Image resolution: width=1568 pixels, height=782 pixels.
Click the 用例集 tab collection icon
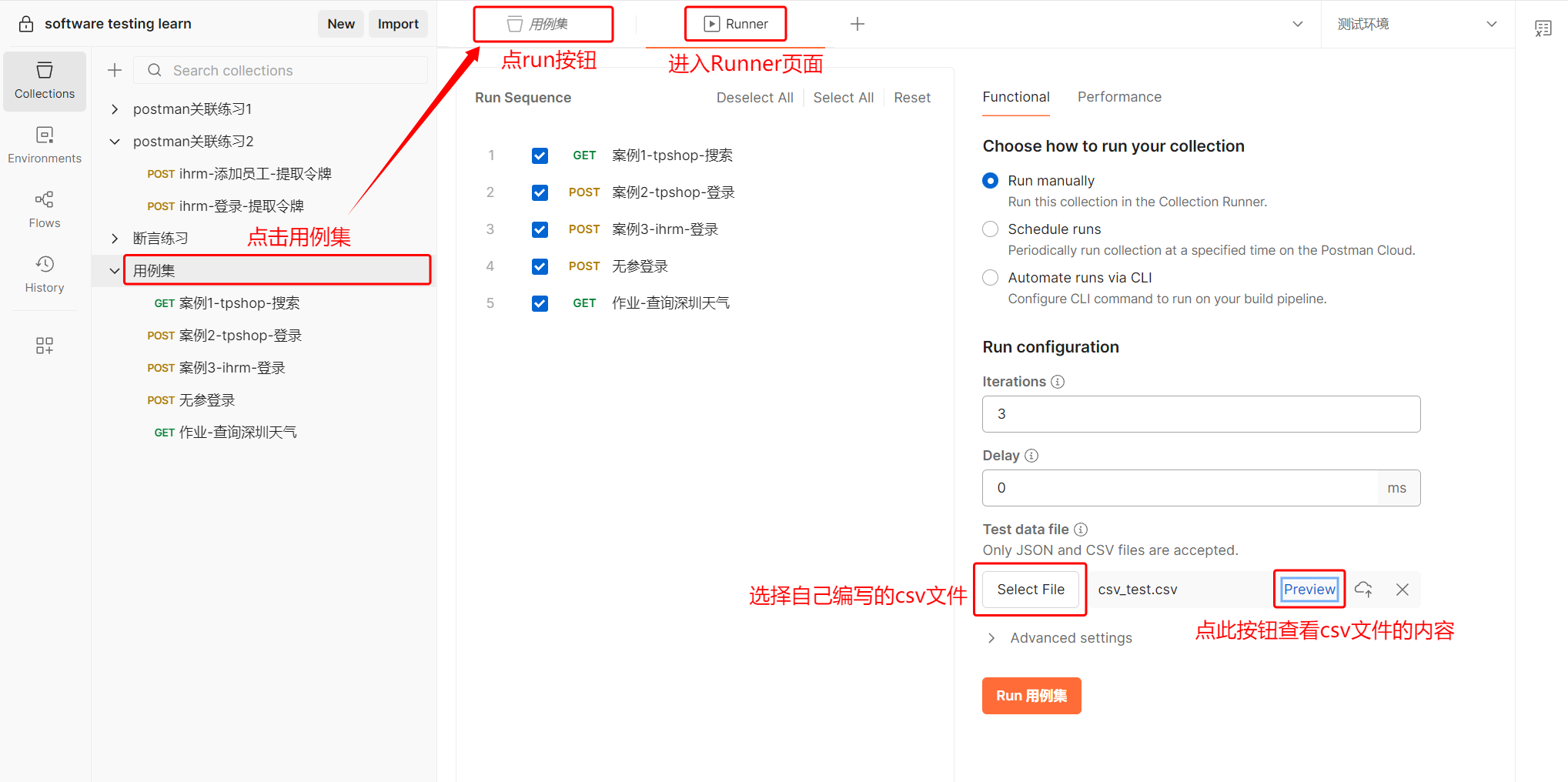click(x=515, y=24)
